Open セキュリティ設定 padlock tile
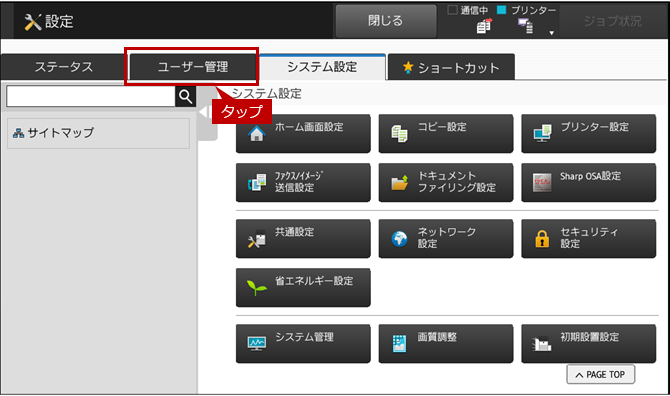This screenshot has width=670, height=396. [588, 238]
